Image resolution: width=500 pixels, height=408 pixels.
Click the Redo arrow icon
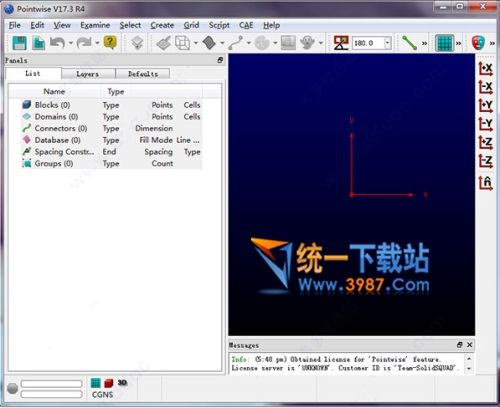[x=84, y=43]
